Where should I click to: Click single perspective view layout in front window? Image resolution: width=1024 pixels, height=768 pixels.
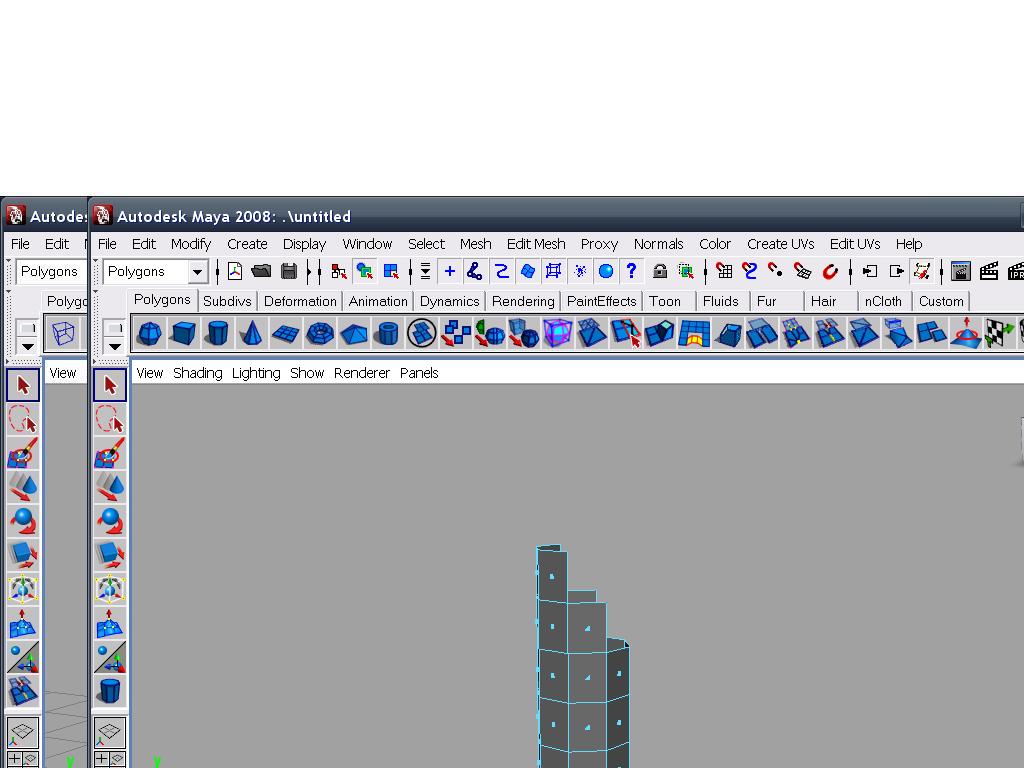click(110, 732)
